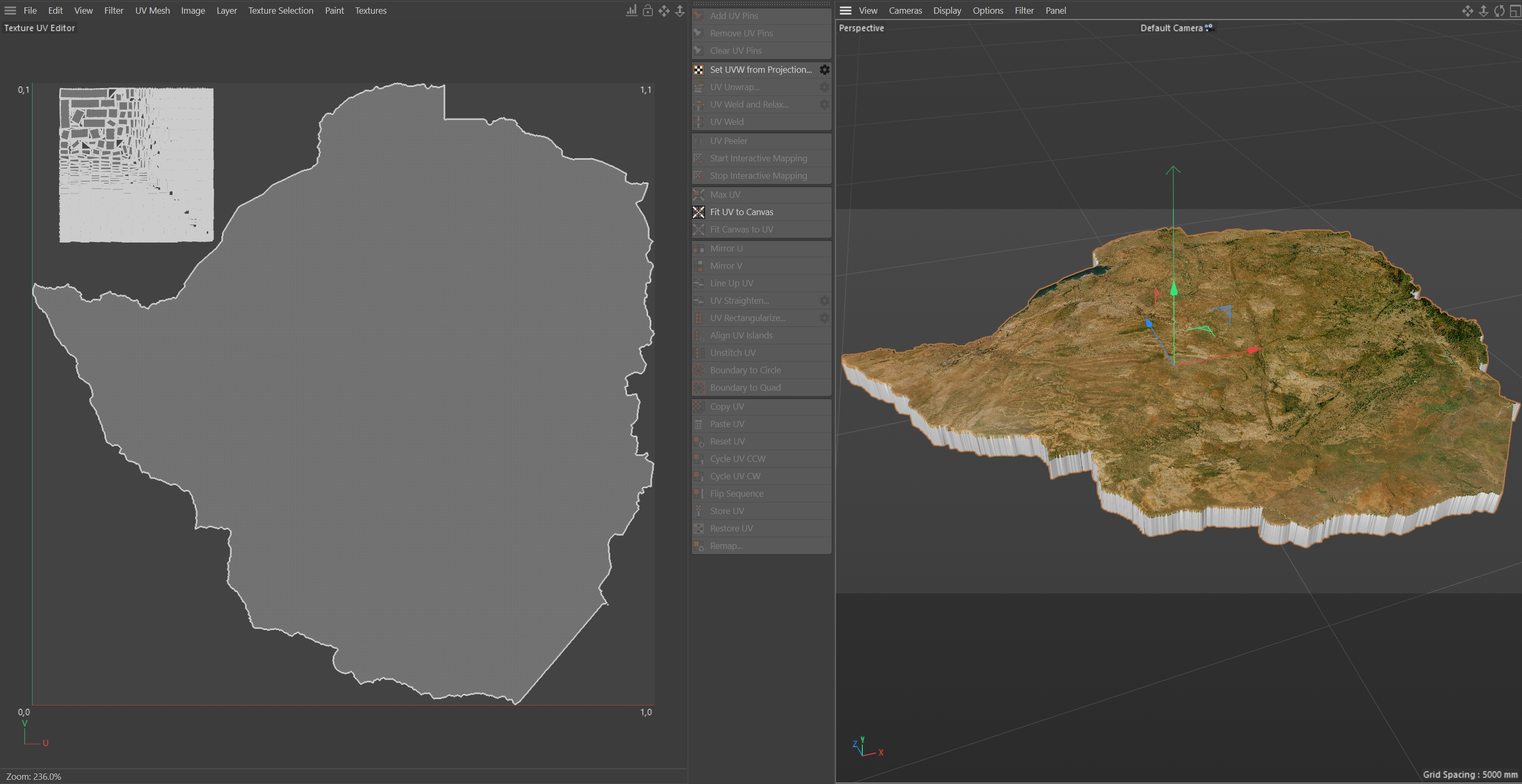The height and width of the screenshot is (784, 1522).
Task: Click the 3D viewport dolly zoom icon
Action: pos(1483,11)
